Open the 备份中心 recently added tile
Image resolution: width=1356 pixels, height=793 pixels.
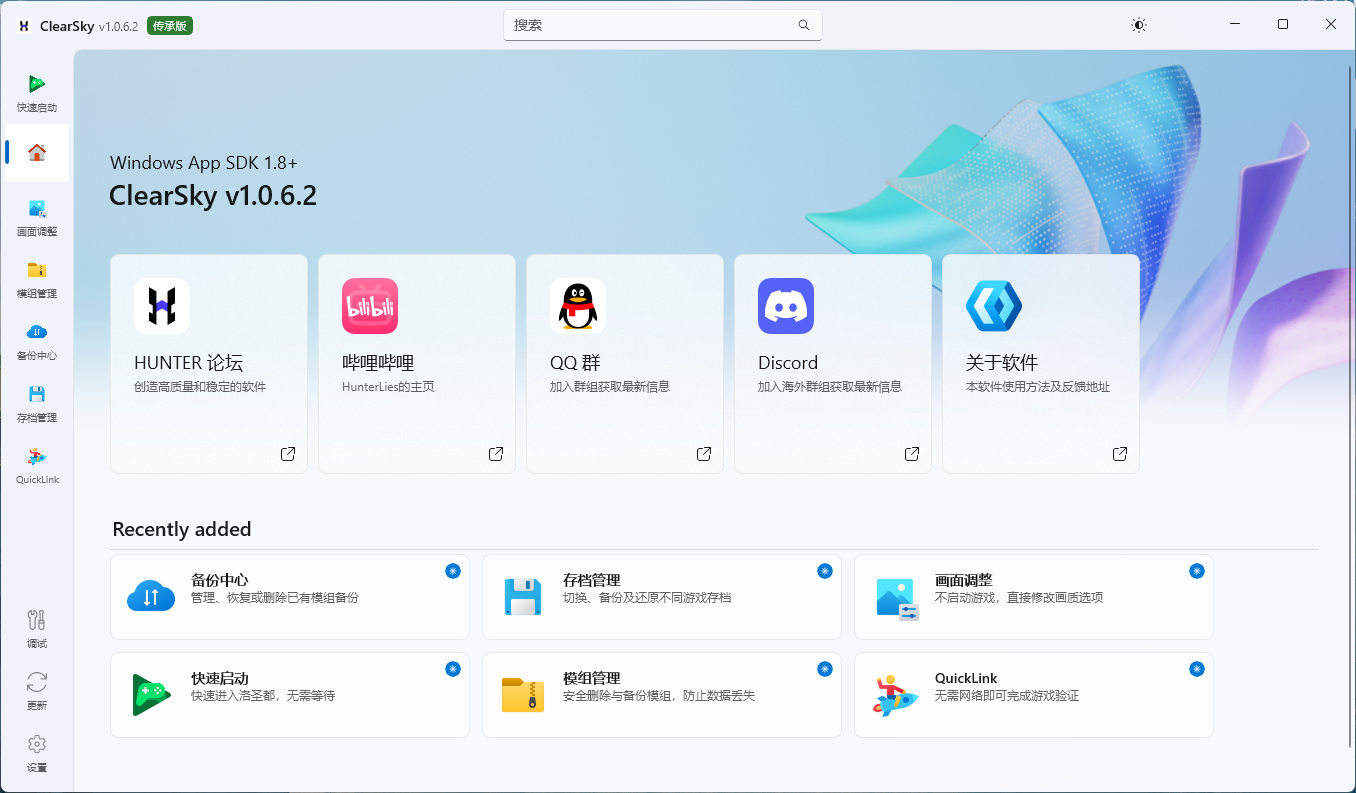(289, 597)
